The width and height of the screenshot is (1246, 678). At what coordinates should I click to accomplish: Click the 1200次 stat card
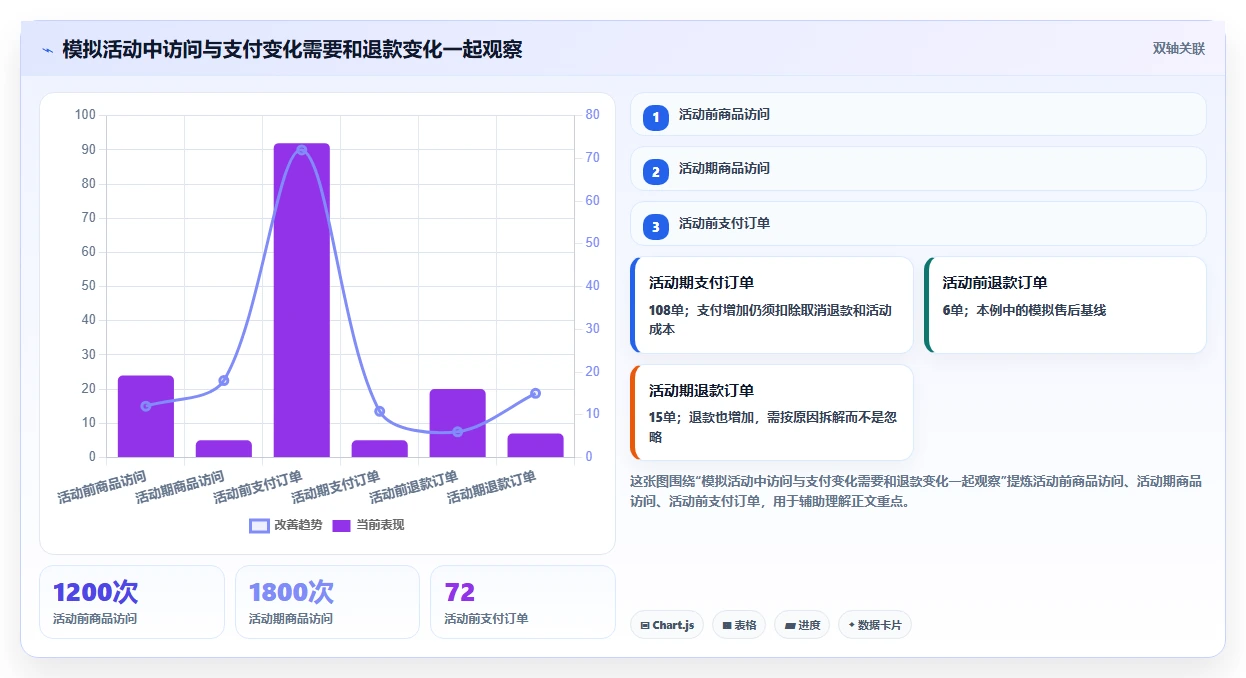(x=132, y=602)
